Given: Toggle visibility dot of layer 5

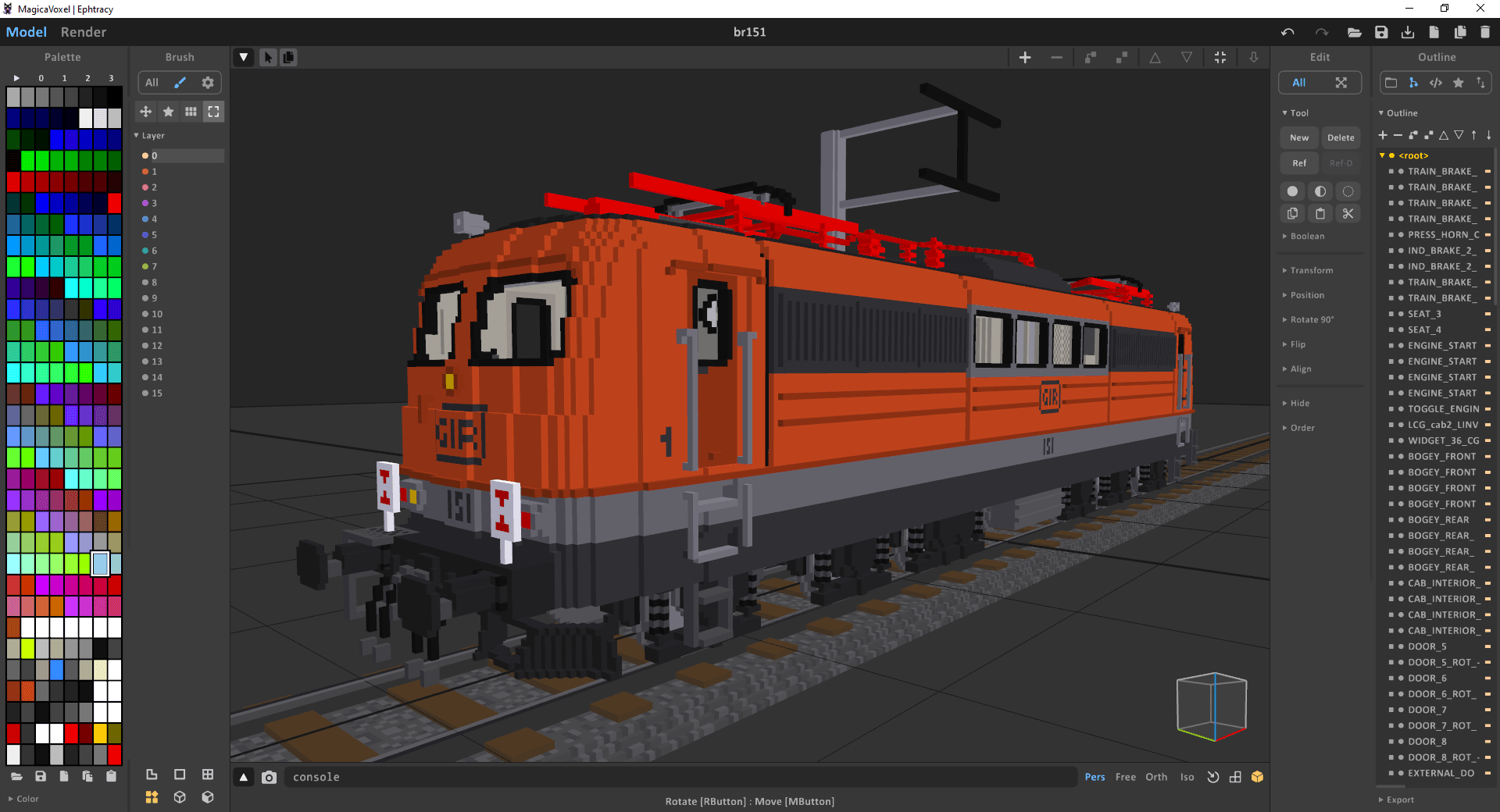Looking at the screenshot, I should tap(145, 235).
